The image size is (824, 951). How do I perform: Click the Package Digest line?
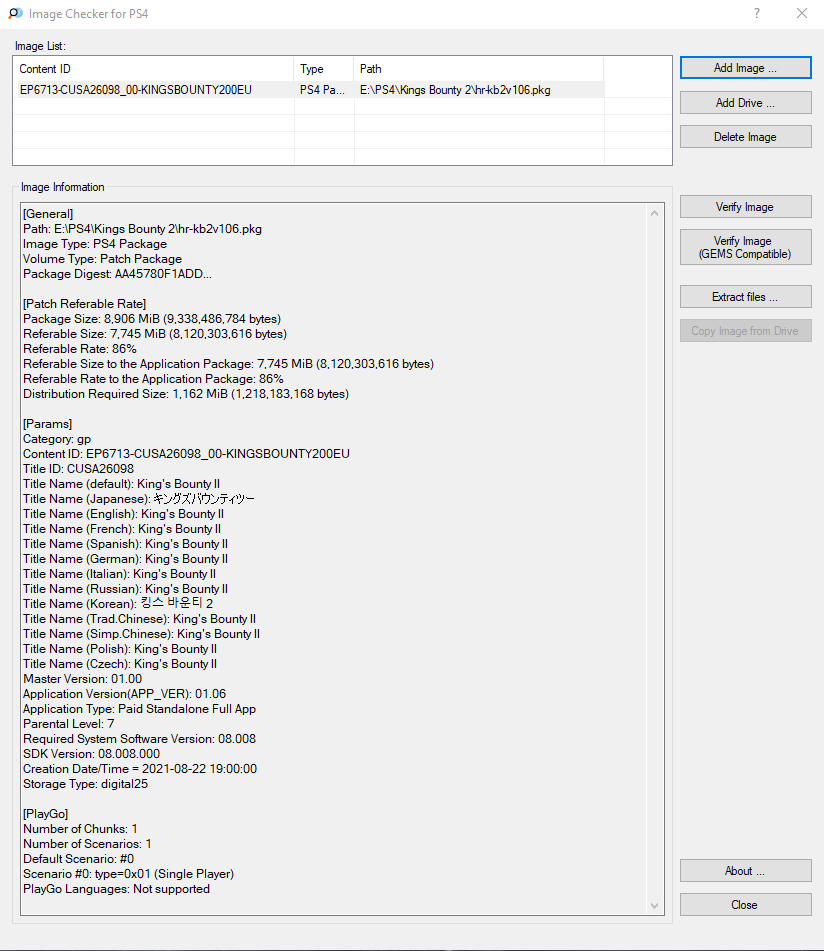coord(118,274)
